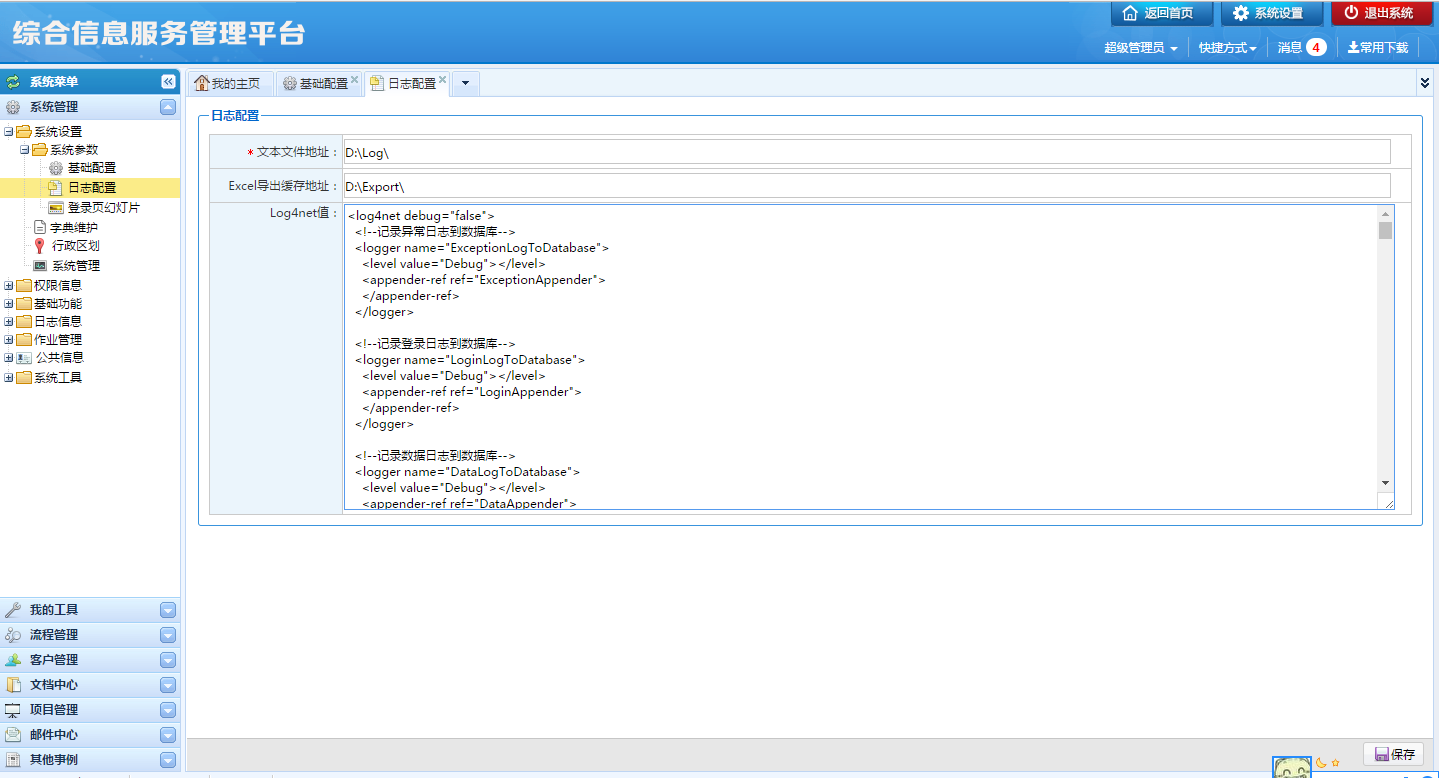The width and height of the screenshot is (1439, 778).
Task: Click the 系统管理 monitor icon in tree
Action: click(40, 266)
